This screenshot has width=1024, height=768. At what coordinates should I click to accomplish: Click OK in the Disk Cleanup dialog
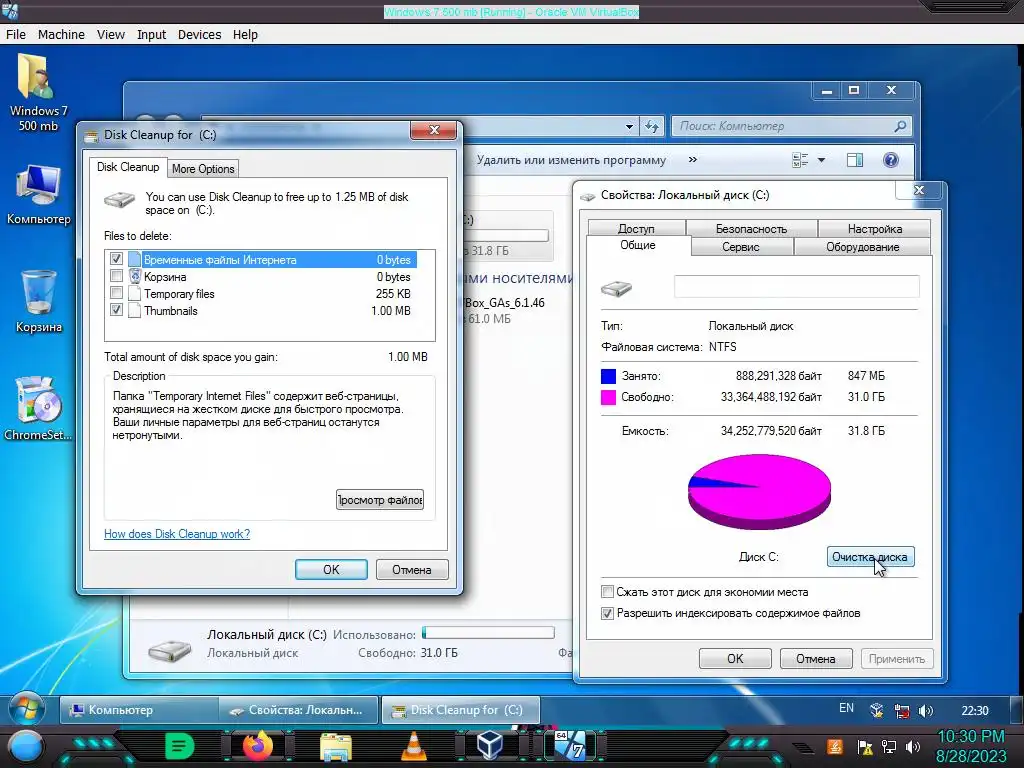point(331,569)
